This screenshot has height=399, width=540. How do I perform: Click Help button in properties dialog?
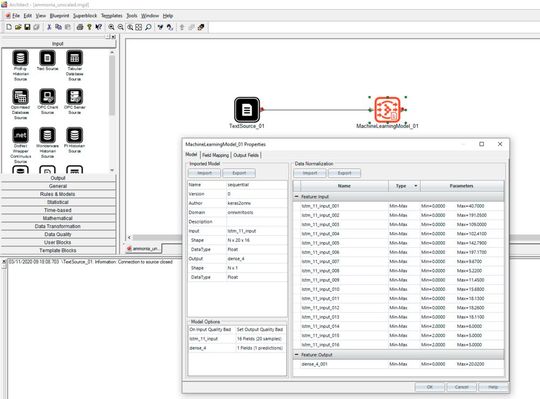pyautogui.click(x=493, y=387)
